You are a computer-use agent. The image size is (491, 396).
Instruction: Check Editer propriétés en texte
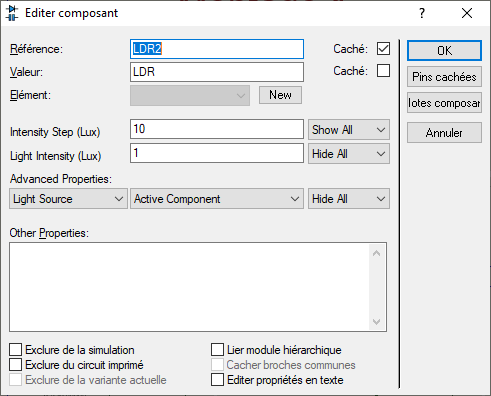[217, 380]
